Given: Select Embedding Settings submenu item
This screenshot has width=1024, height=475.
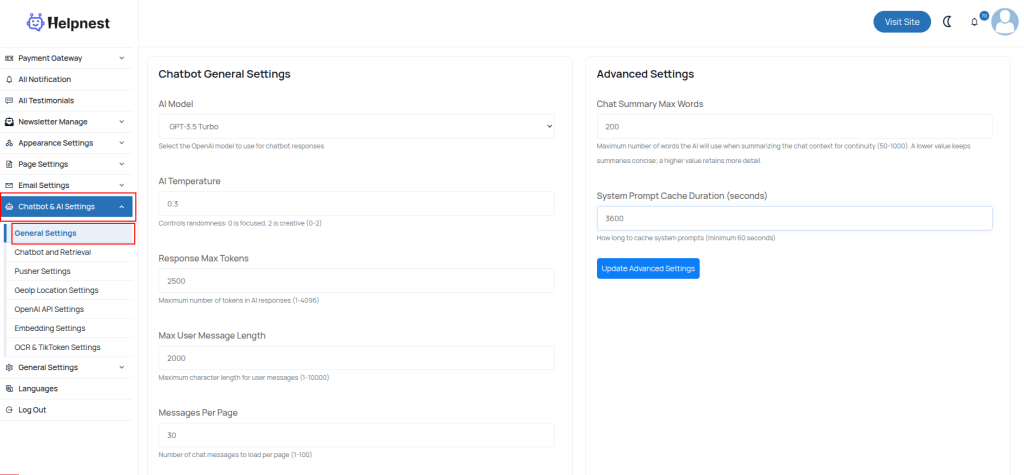Looking at the screenshot, I should 50,328.
